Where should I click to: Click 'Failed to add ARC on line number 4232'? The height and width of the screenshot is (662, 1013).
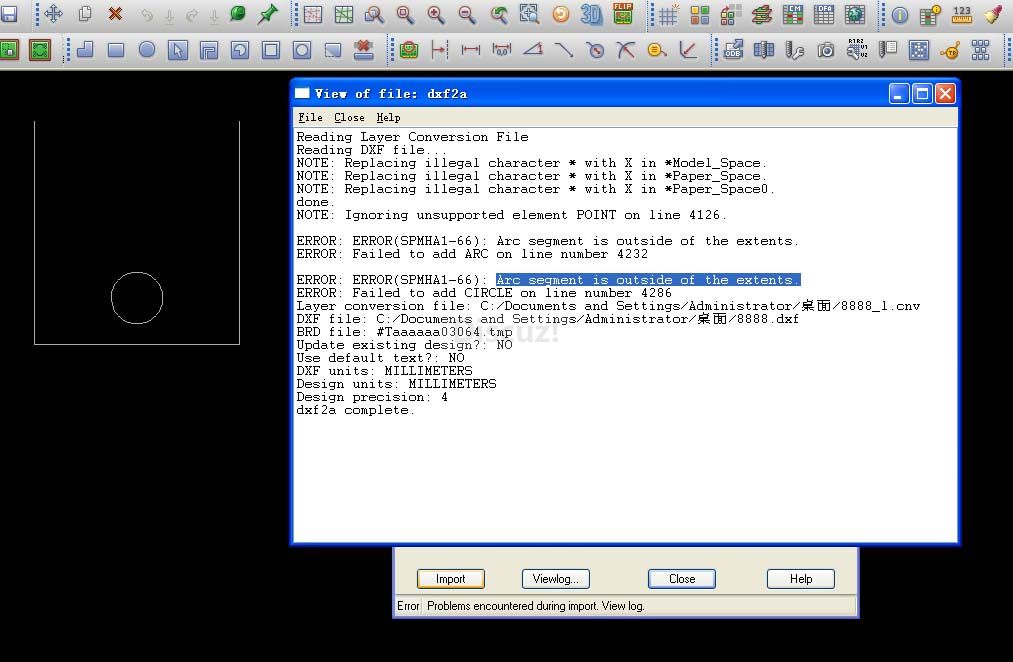pyautogui.click(x=500, y=254)
